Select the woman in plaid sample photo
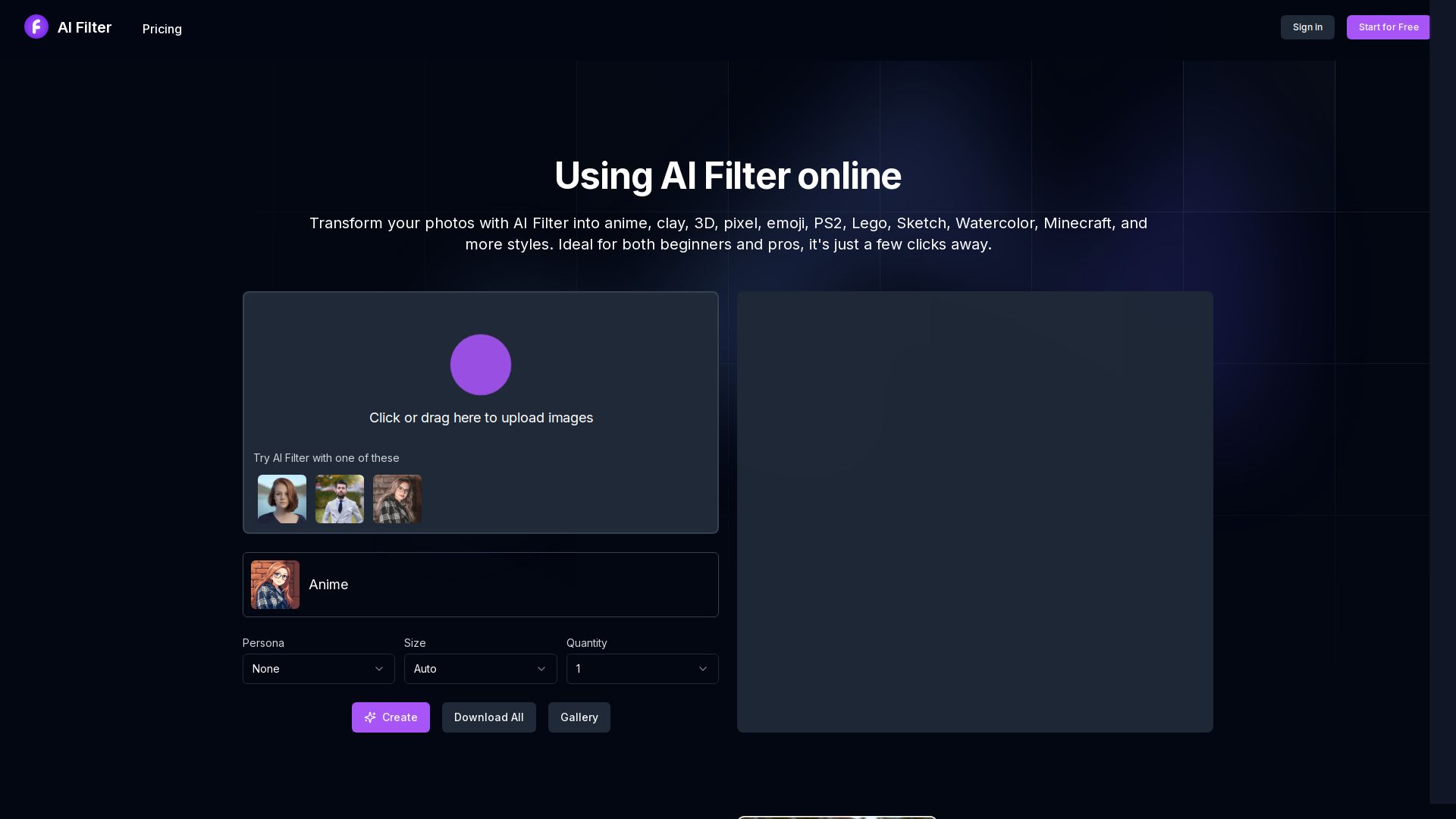Image resolution: width=1456 pixels, height=819 pixels. (x=397, y=499)
